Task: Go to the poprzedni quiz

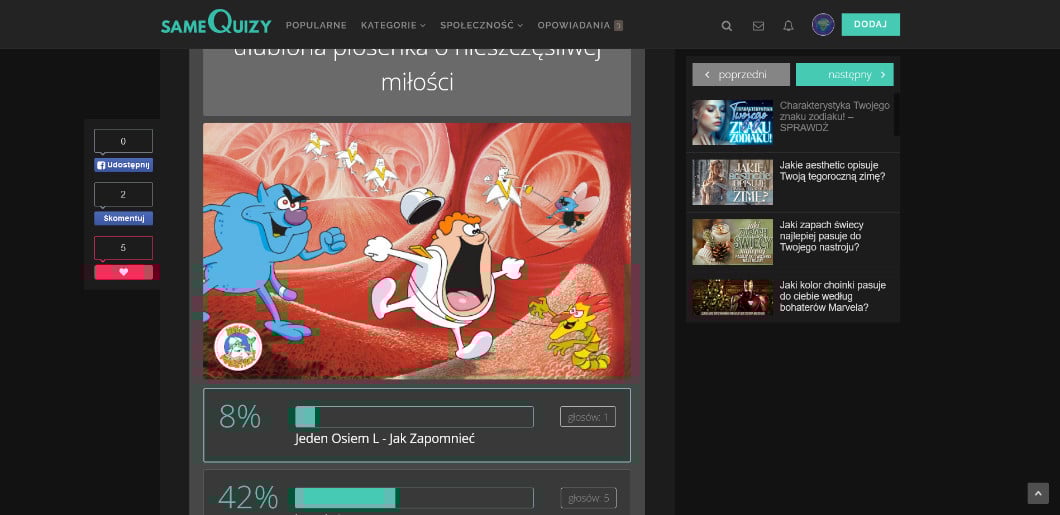Action: (740, 75)
